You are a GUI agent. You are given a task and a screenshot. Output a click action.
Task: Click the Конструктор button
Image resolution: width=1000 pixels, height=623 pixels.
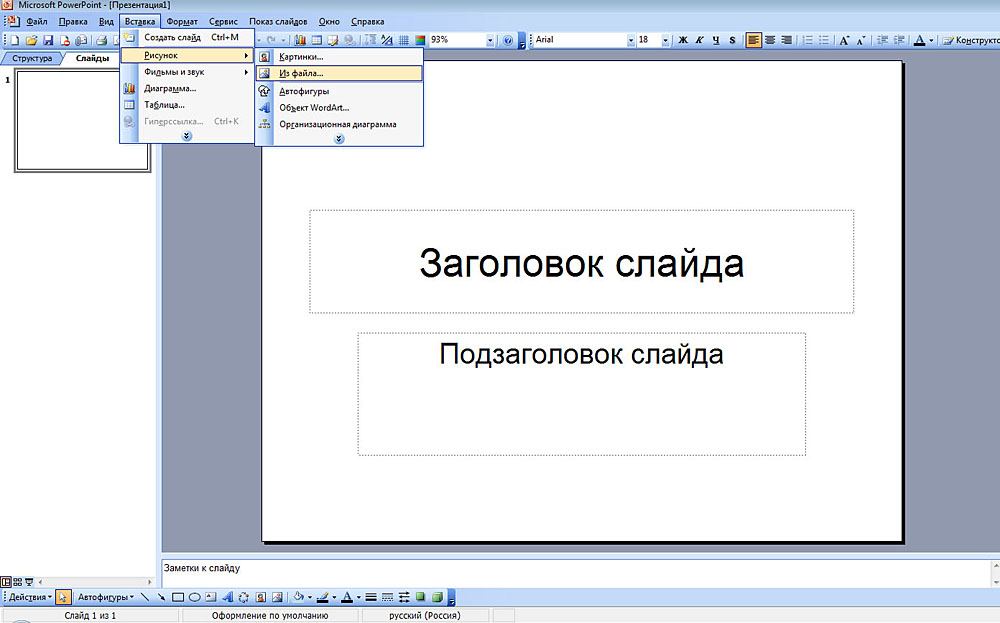click(970, 40)
